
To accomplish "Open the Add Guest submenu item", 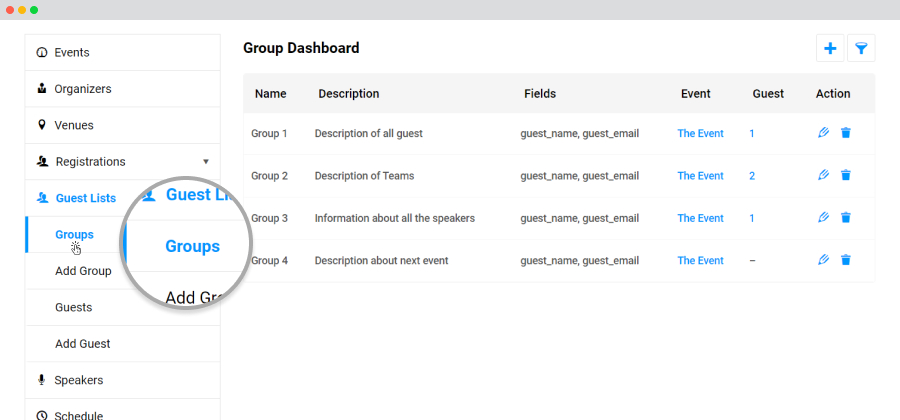I will [83, 344].
